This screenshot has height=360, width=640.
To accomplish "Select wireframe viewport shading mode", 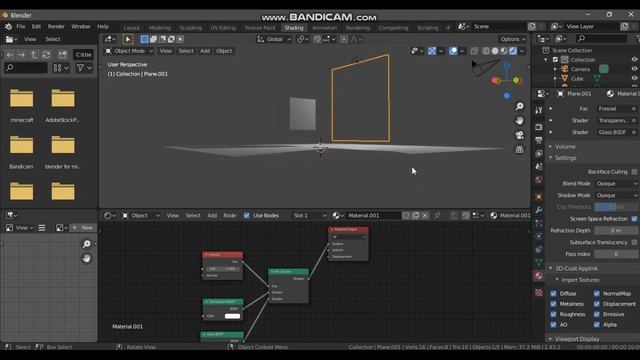I will point(486,51).
